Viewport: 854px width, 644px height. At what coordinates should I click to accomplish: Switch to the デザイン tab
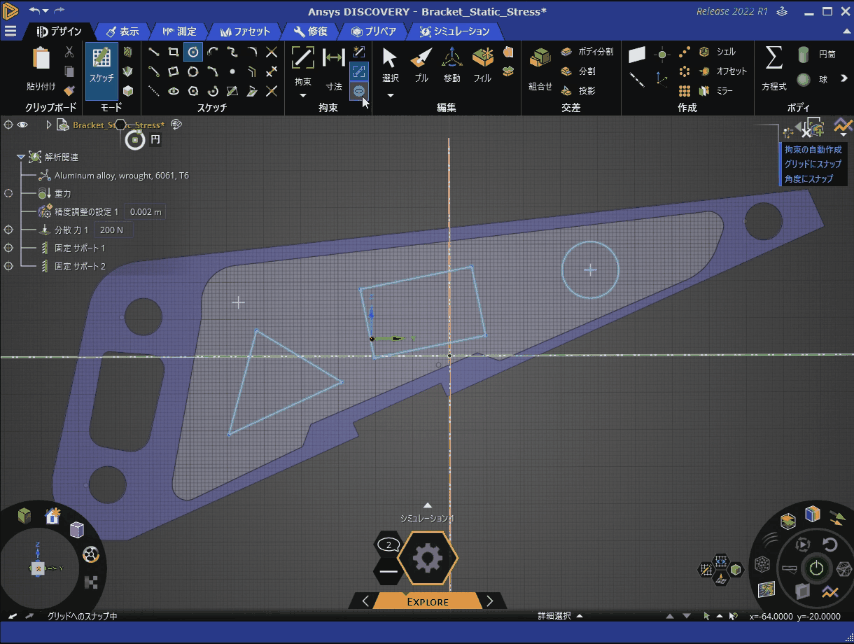[59, 32]
